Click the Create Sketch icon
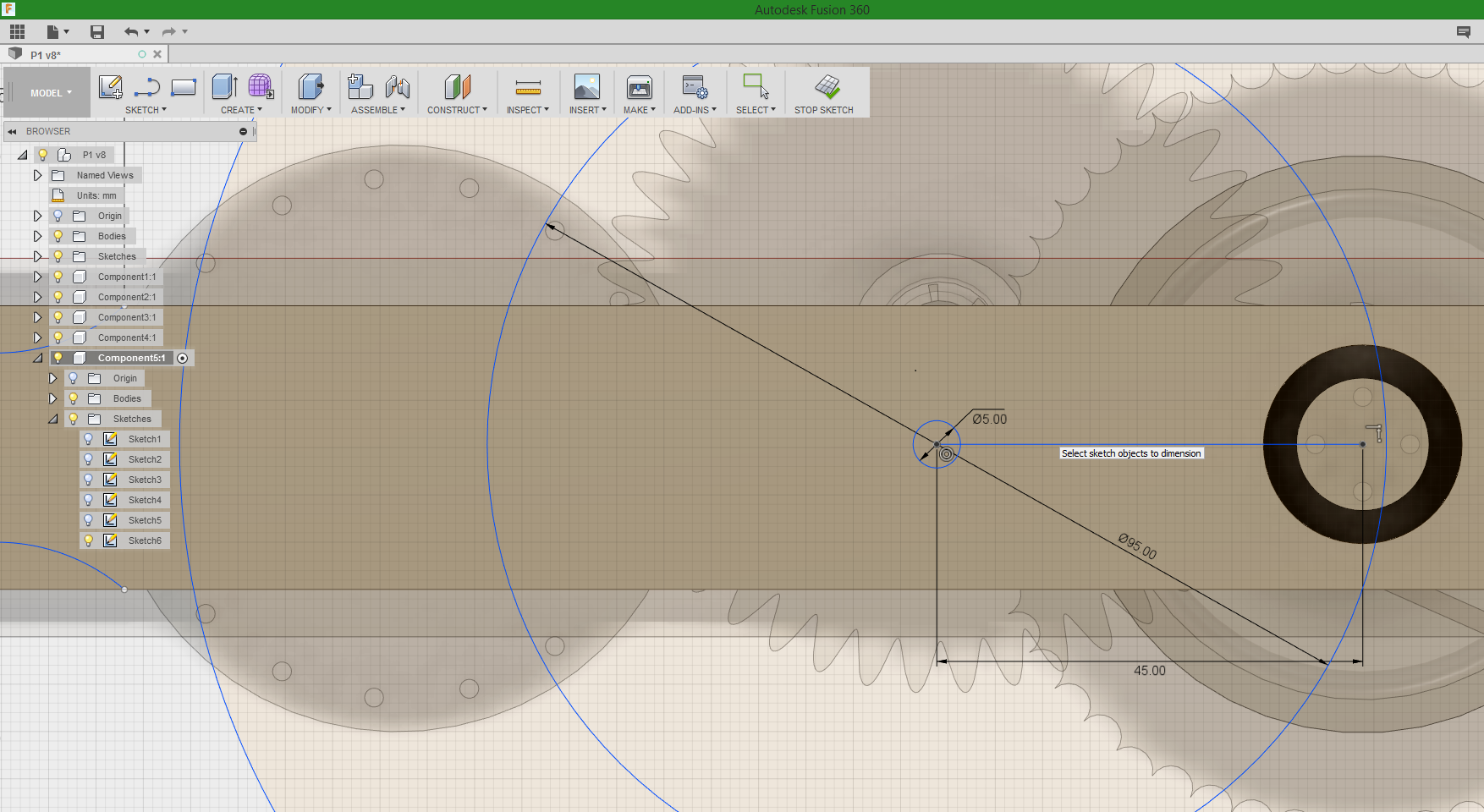The image size is (1484, 812). pos(111,86)
